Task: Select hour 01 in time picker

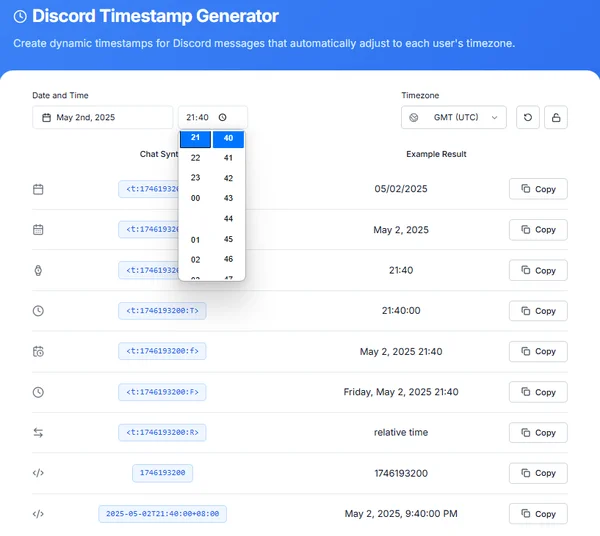Action: [x=196, y=240]
